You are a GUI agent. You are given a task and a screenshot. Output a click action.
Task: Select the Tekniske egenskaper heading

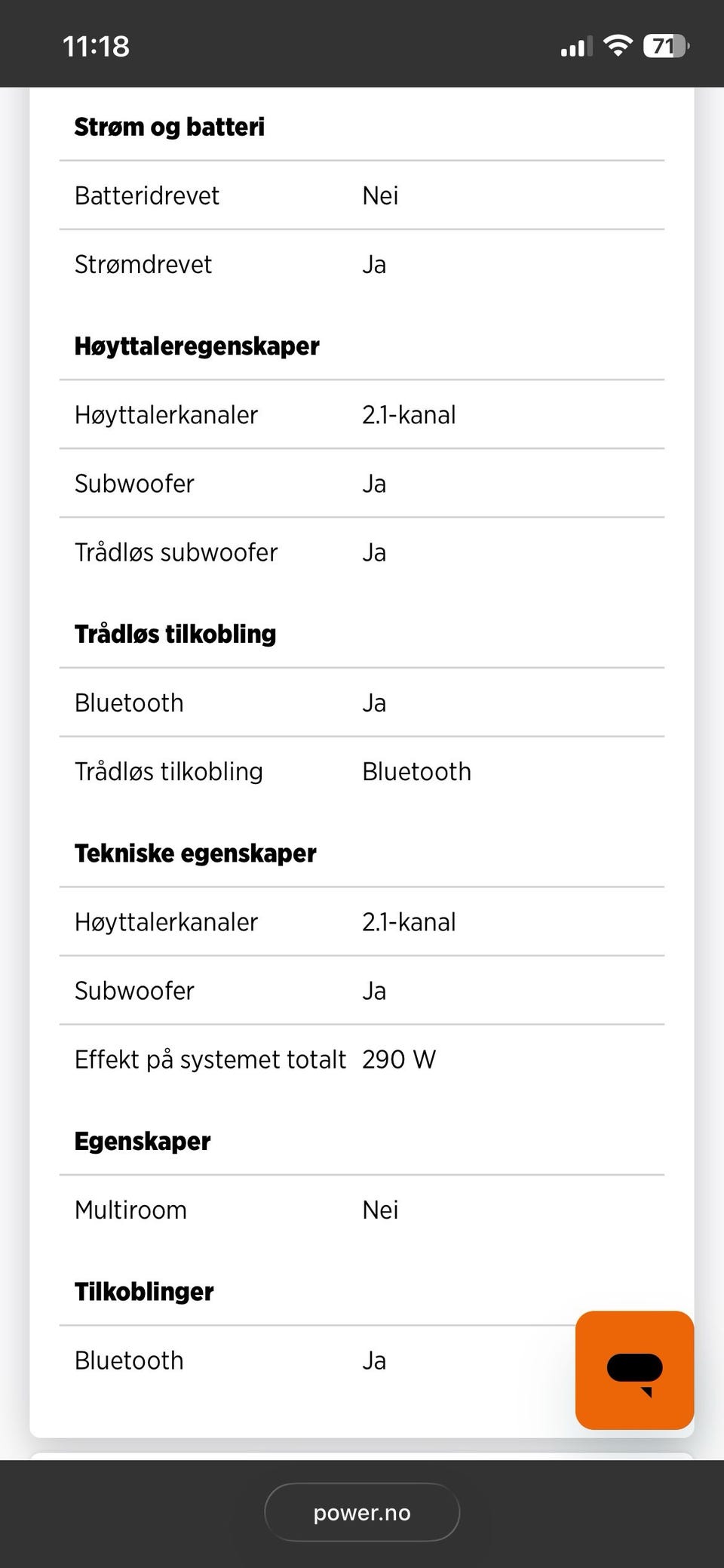point(195,853)
